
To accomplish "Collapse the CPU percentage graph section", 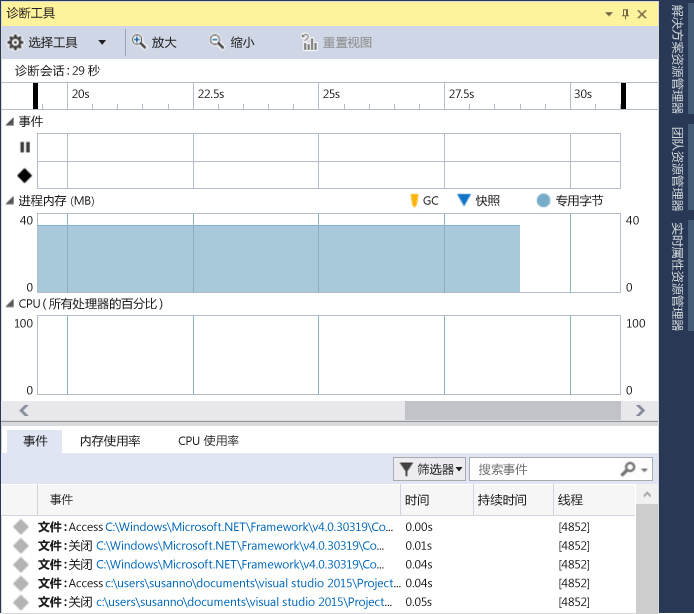I will click(10, 304).
